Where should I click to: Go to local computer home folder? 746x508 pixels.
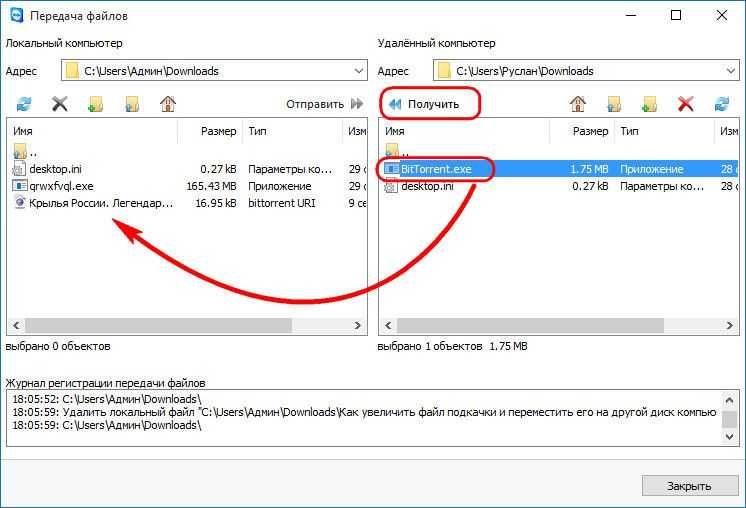[x=167, y=104]
